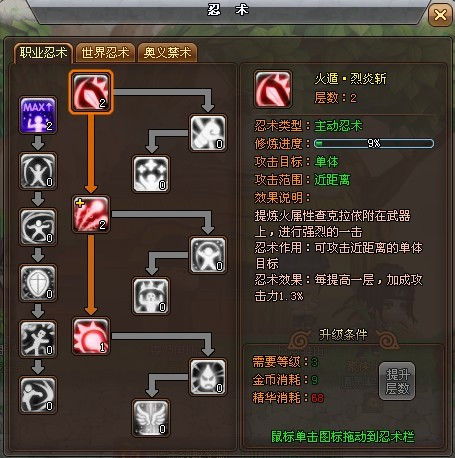Select the 职业忍术 tab
The height and width of the screenshot is (458, 455).
click(x=43, y=53)
